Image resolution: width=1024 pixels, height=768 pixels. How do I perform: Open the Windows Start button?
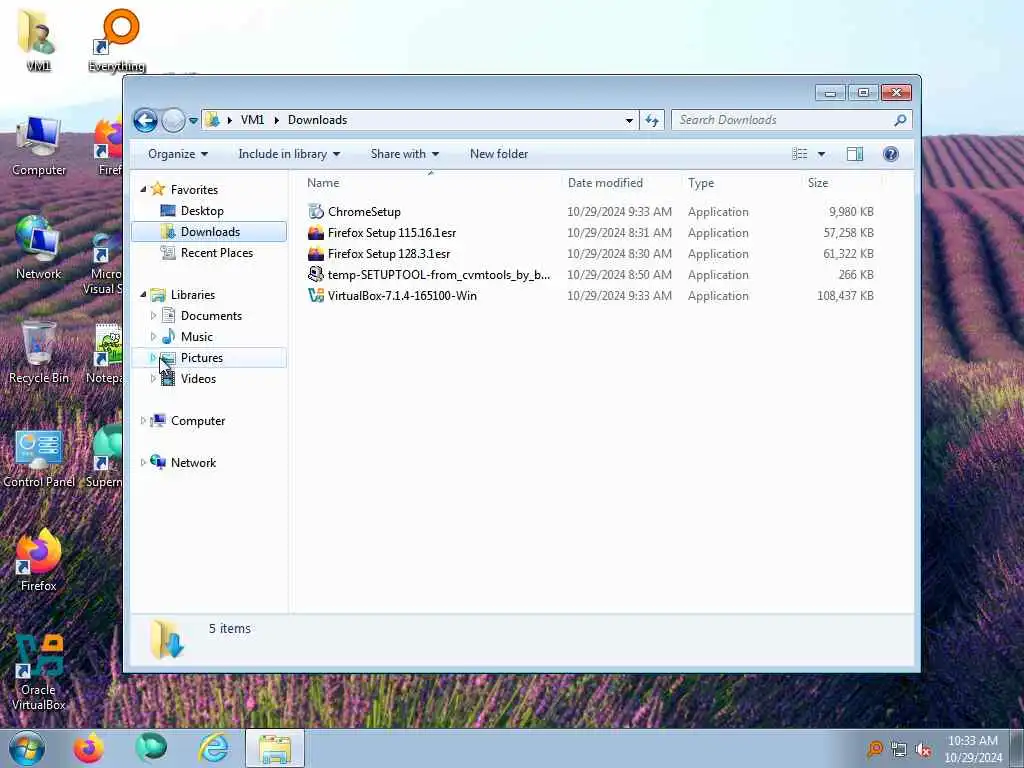pyautogui.click(x=27, y=748)
